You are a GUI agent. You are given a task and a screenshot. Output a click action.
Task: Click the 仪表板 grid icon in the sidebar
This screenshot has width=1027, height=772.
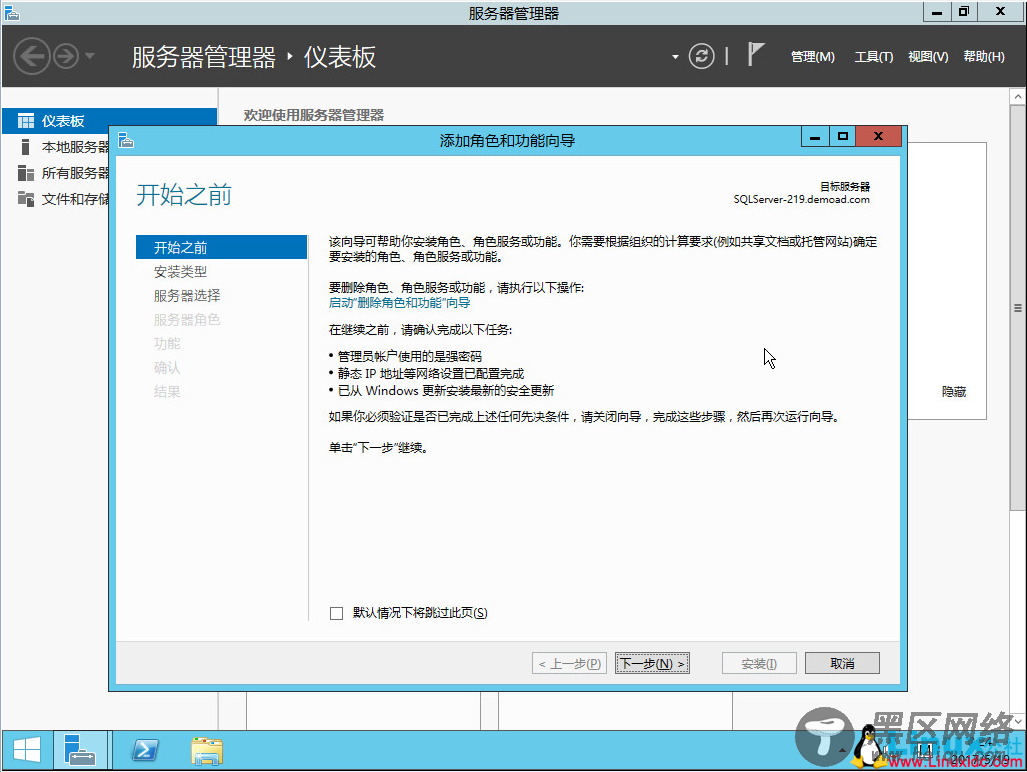pyautogui.click(x=26, y=121)
